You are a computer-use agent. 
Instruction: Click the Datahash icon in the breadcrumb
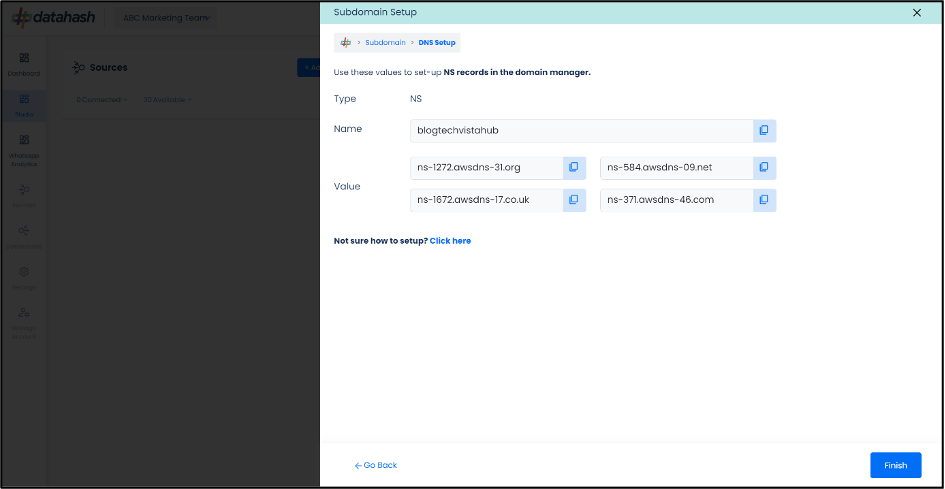[x=346, y=43]
